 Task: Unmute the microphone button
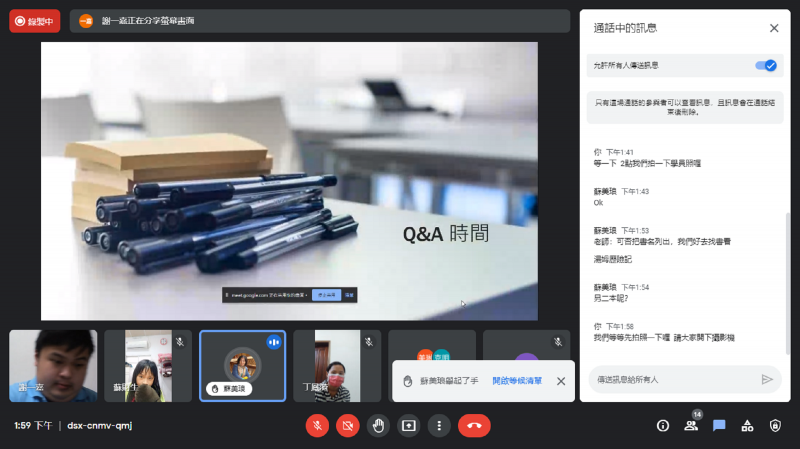click(x=317, y=426)
